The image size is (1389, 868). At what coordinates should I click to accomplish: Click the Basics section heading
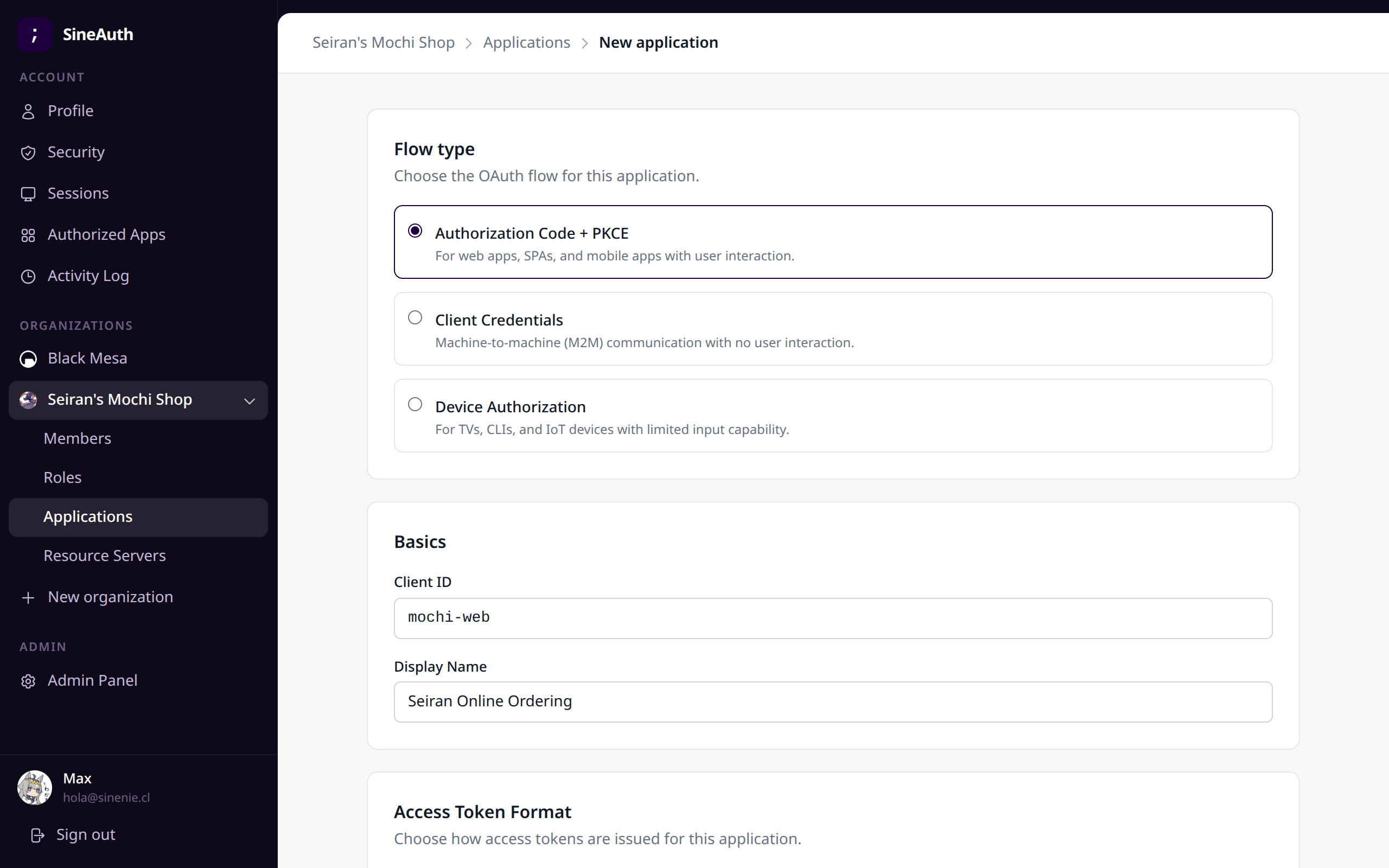[x=419, y=542]
